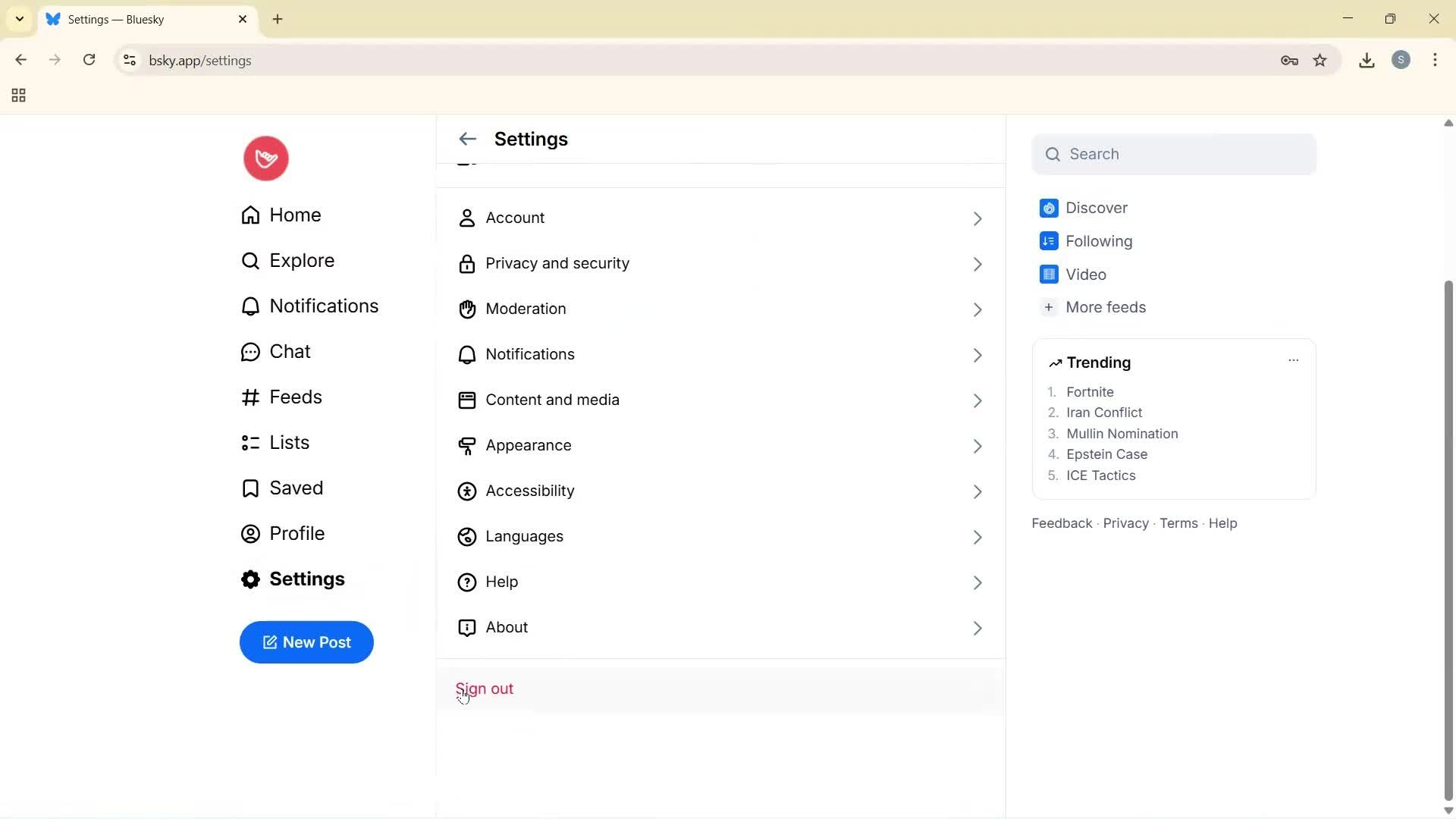Open the Chat section
This screenshot has width=1456, height=819.
(x=290, y=351)
